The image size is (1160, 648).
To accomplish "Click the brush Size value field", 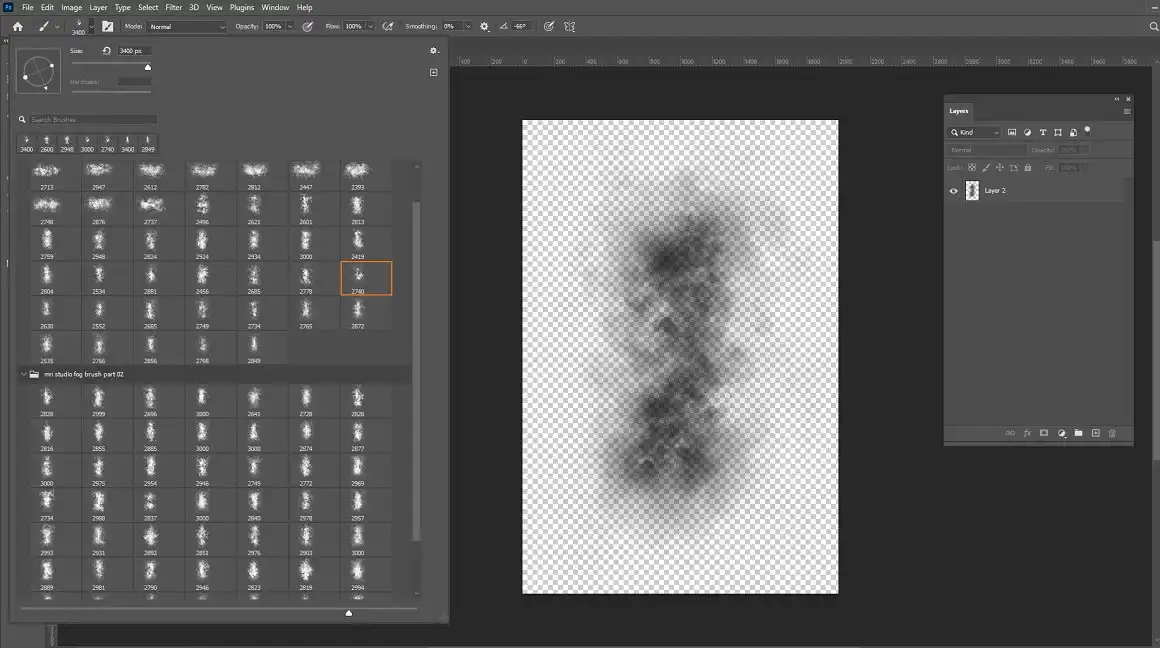I will tap(135, 51).
